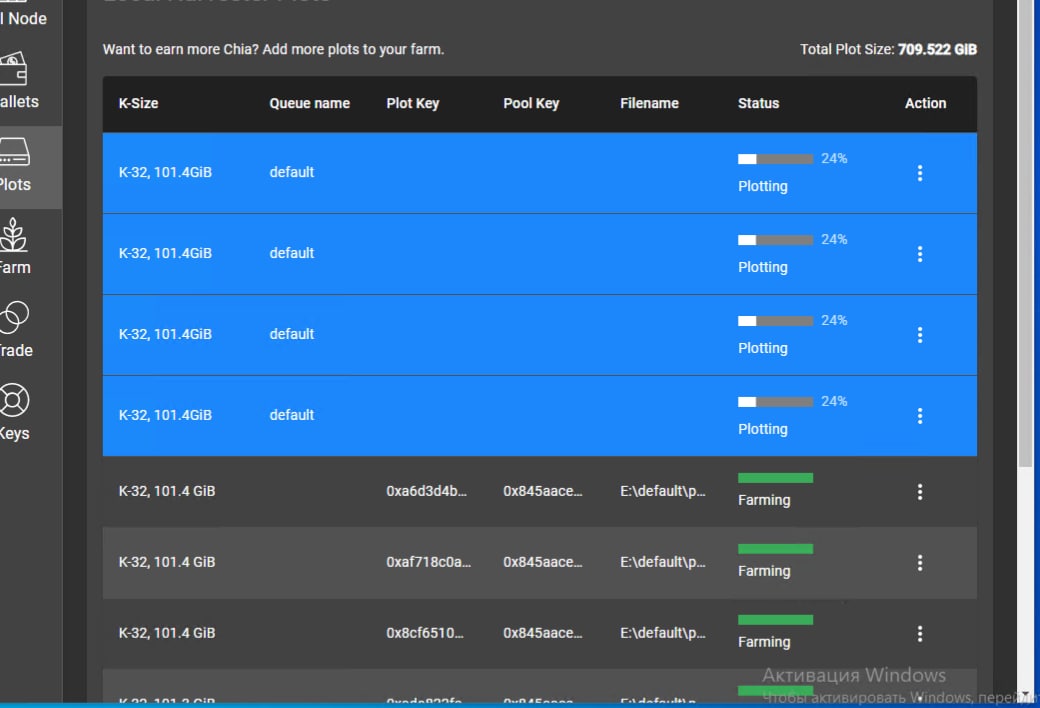Screen dimensions: 1040x708
Task: Click the Full Node sidebar label
Action: pyautogui.click(x=24, y=19)
